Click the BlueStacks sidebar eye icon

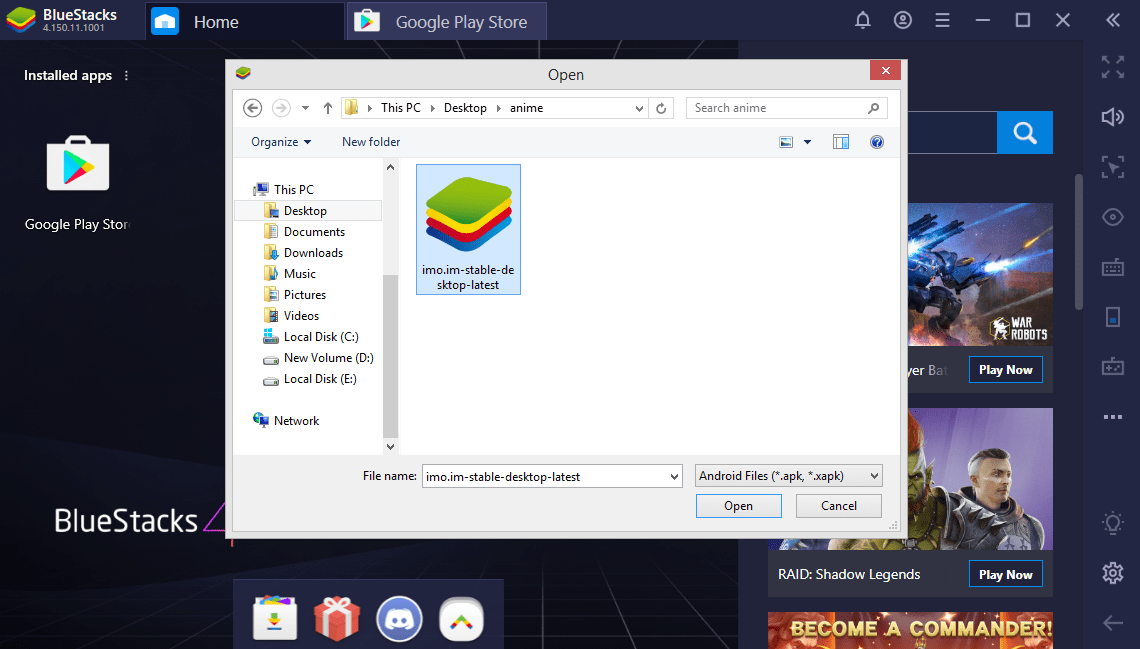click(x=1112, y=217)
